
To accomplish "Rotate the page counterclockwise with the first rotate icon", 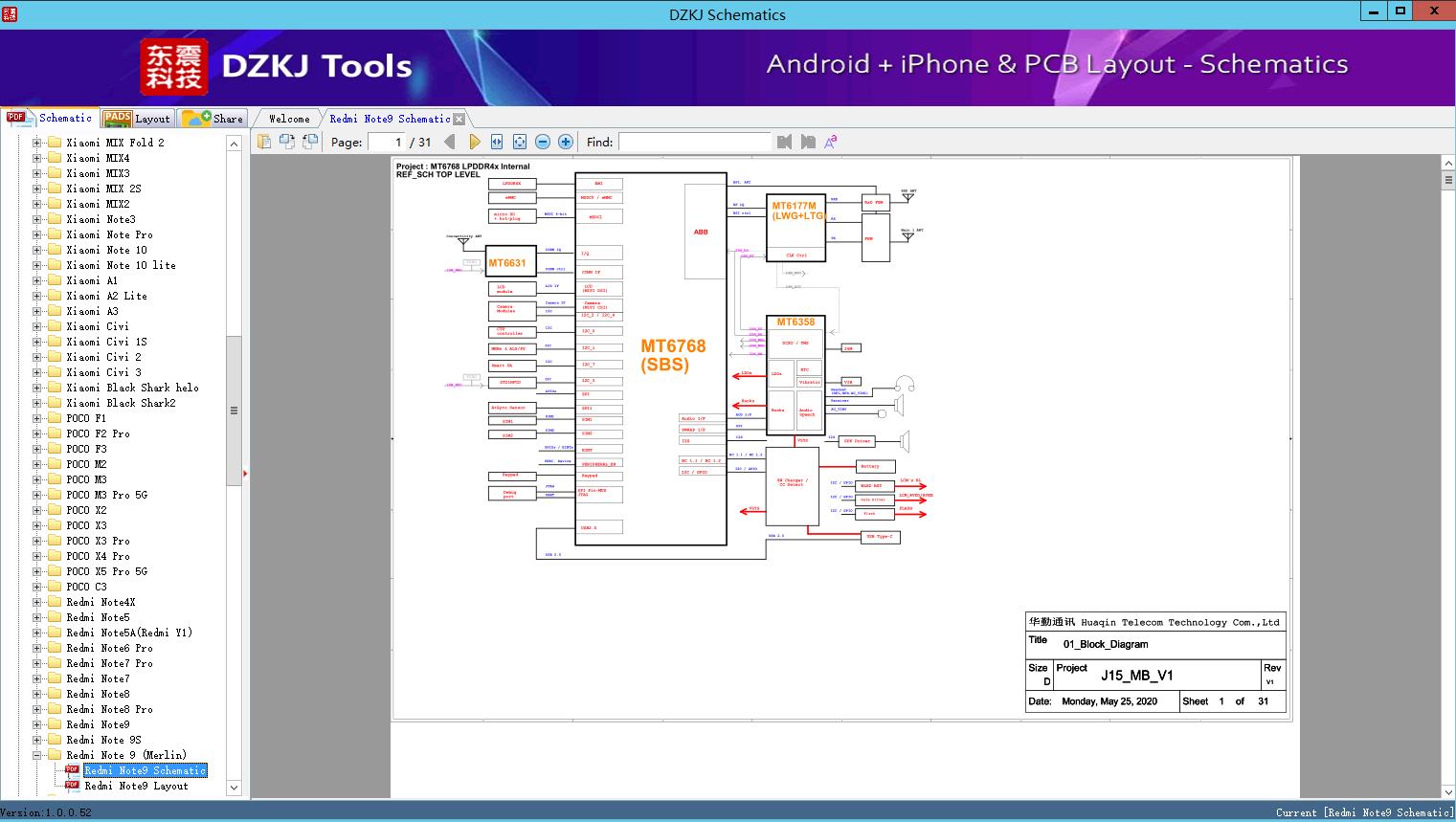I will pyautogui.click(x=286, y=142).
